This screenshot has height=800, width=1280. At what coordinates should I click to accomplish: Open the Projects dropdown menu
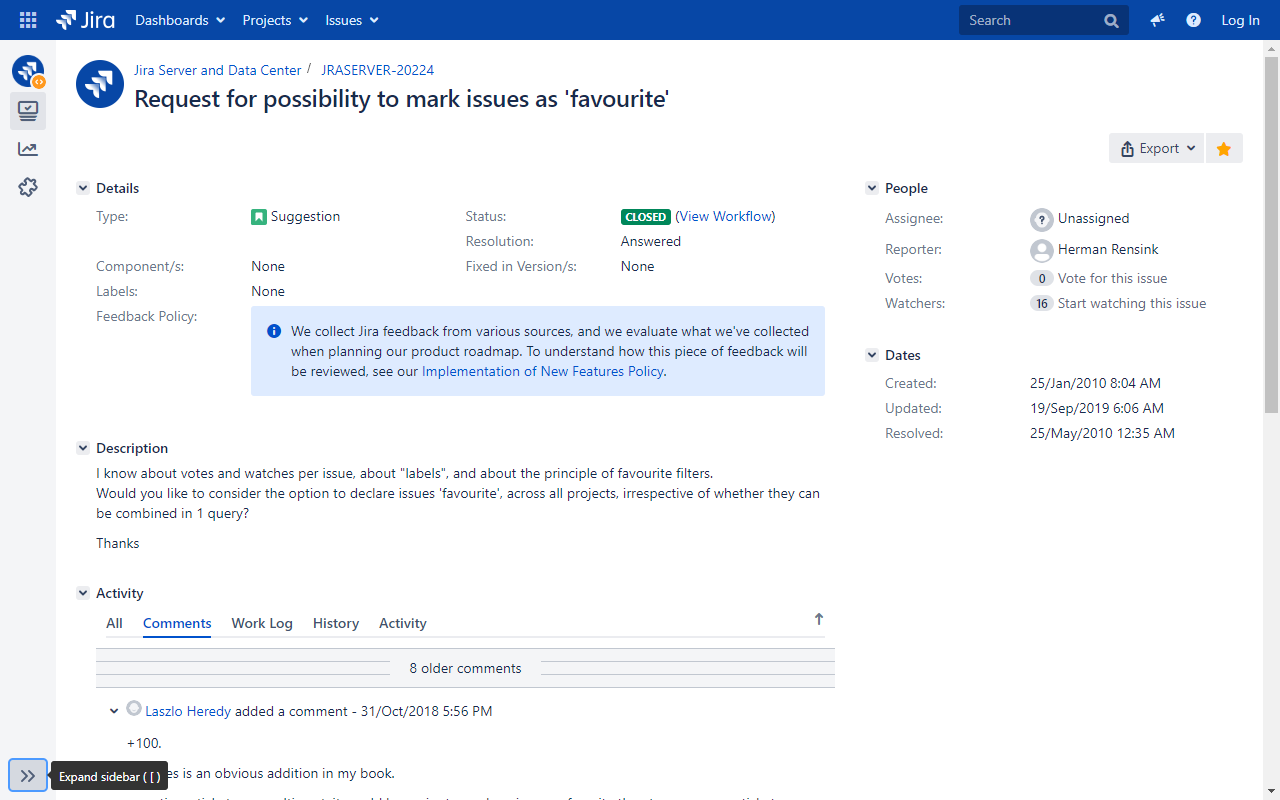275,20
